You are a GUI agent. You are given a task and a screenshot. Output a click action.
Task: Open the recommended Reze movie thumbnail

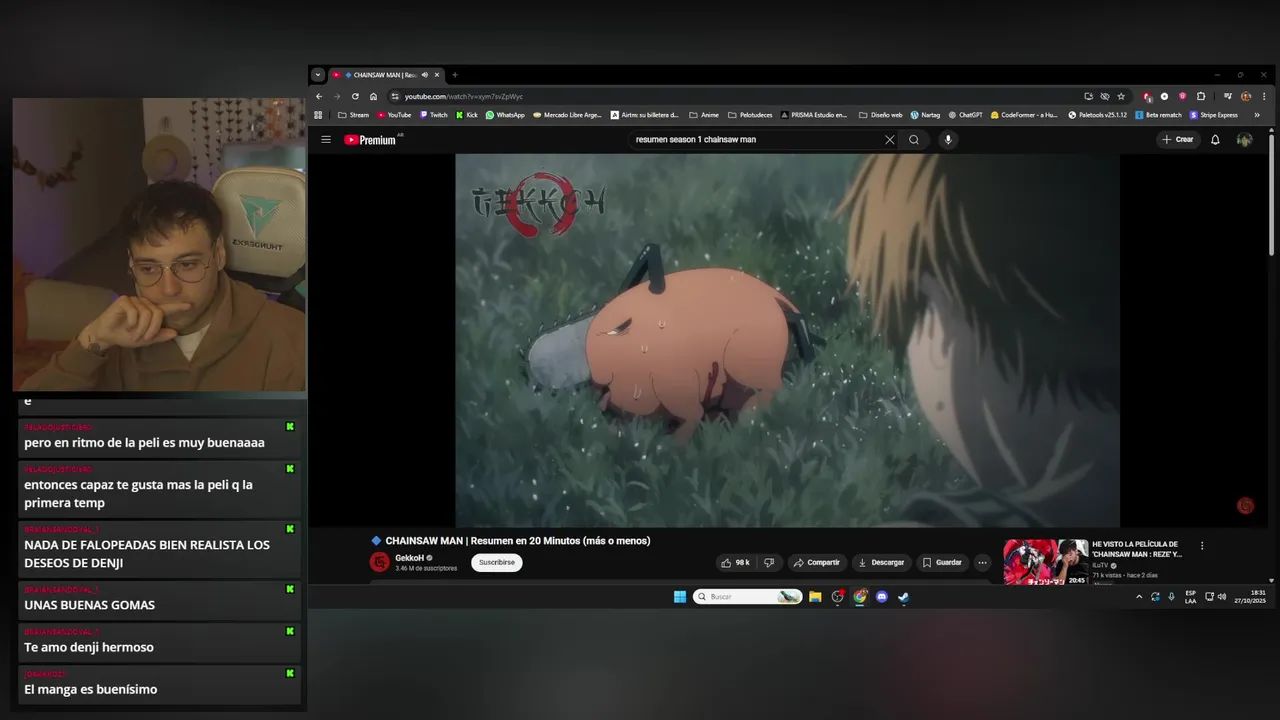(1046, 562)
